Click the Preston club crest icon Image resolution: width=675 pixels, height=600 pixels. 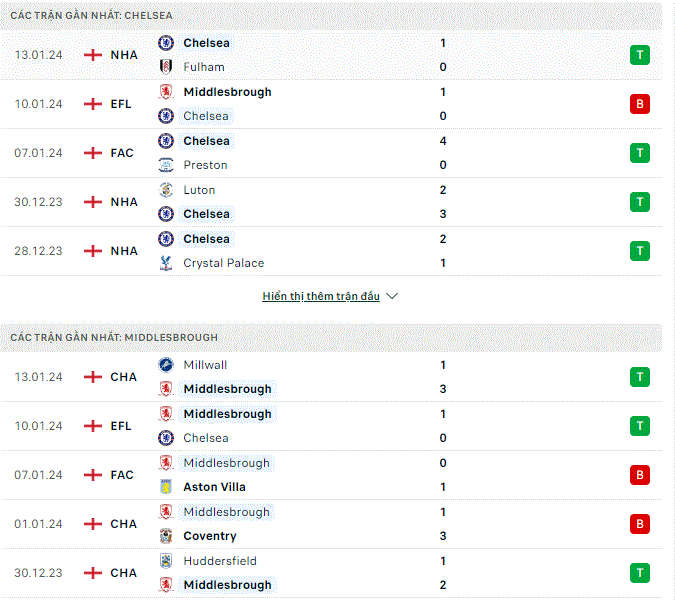click(166, 165)
